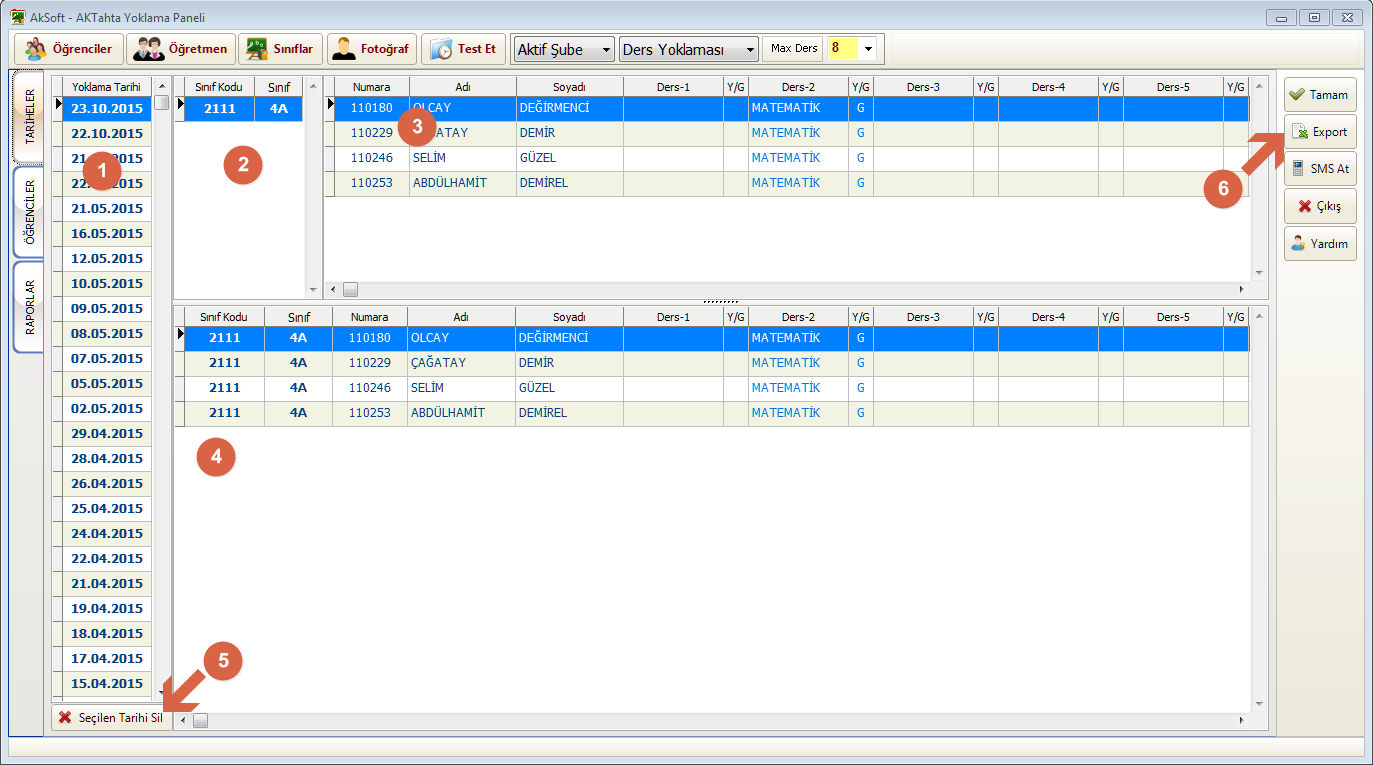Click the Yoklama Tarihi column header
The height and width of the screenshot is (765, 1373).
click(107, 86)
